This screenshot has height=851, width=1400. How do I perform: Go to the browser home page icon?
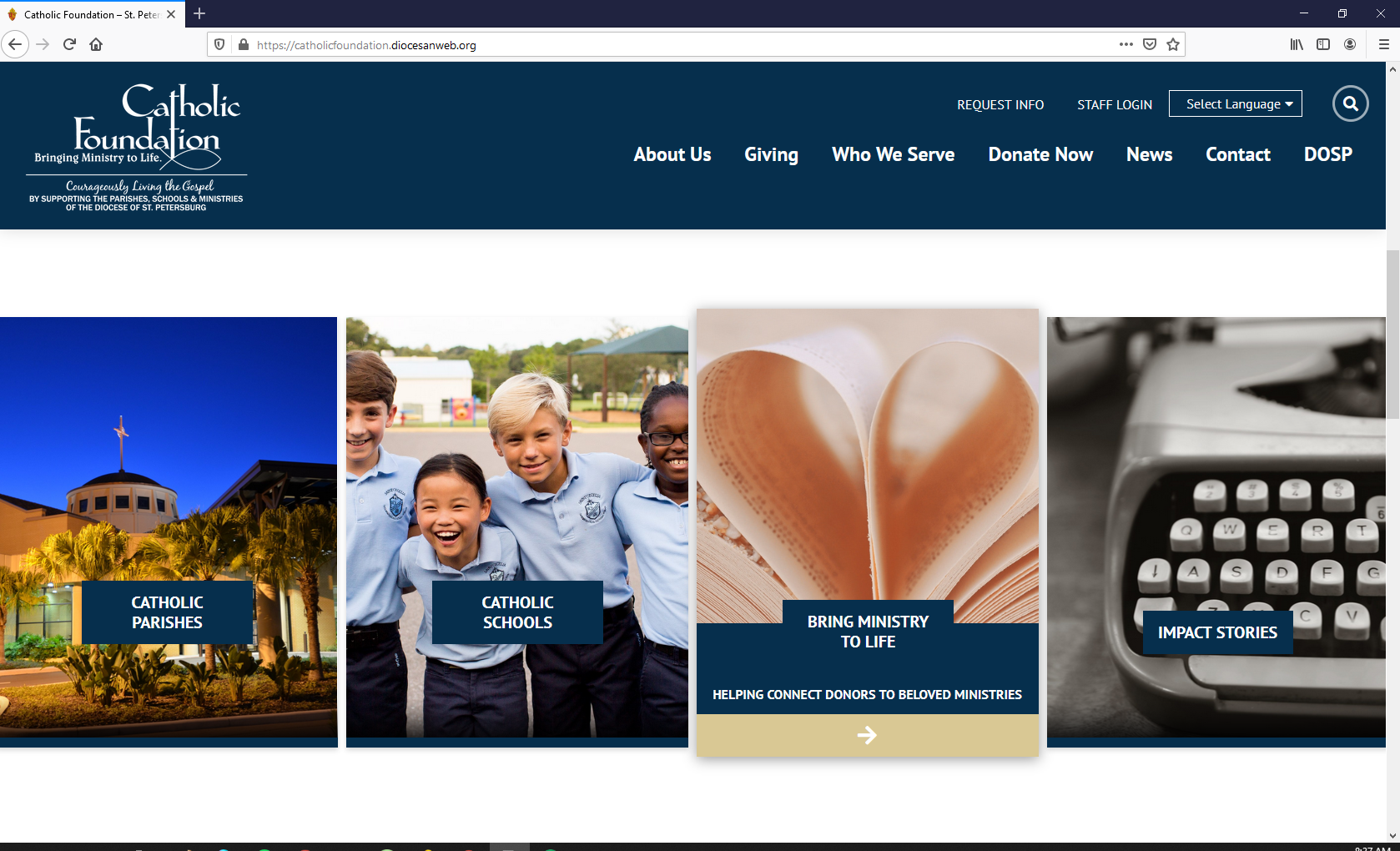coord(96,45)
